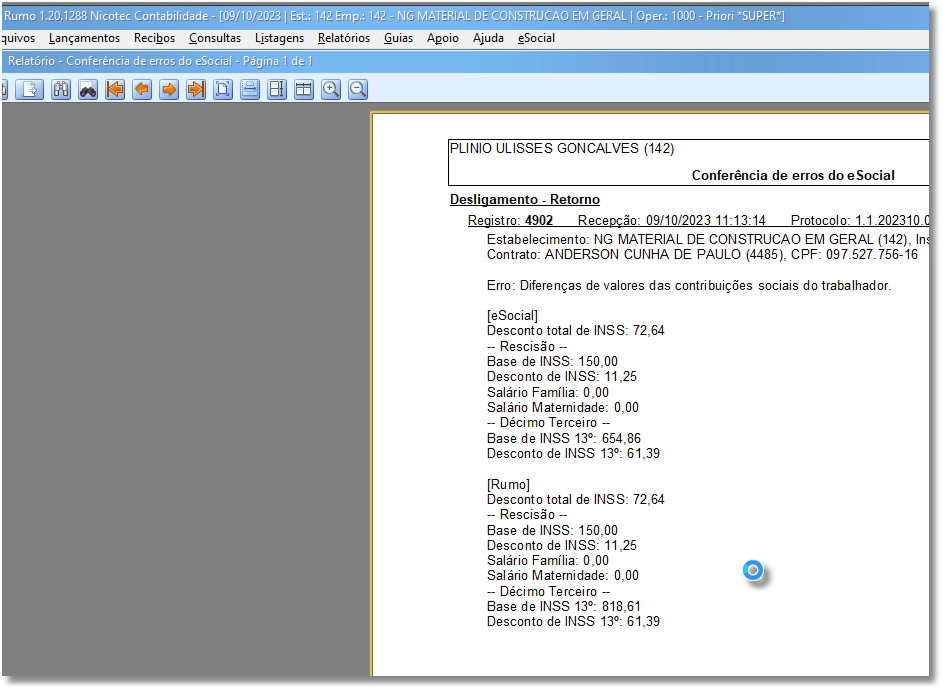Open the Listagens menu
943x690 pixels.
pos(279,38)
